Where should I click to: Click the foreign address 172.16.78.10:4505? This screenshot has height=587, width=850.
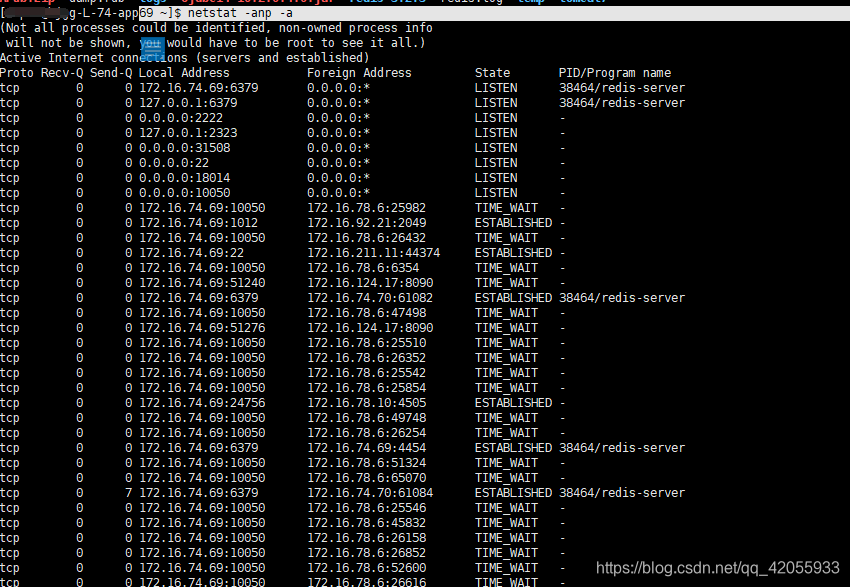[x=366, y=403]
